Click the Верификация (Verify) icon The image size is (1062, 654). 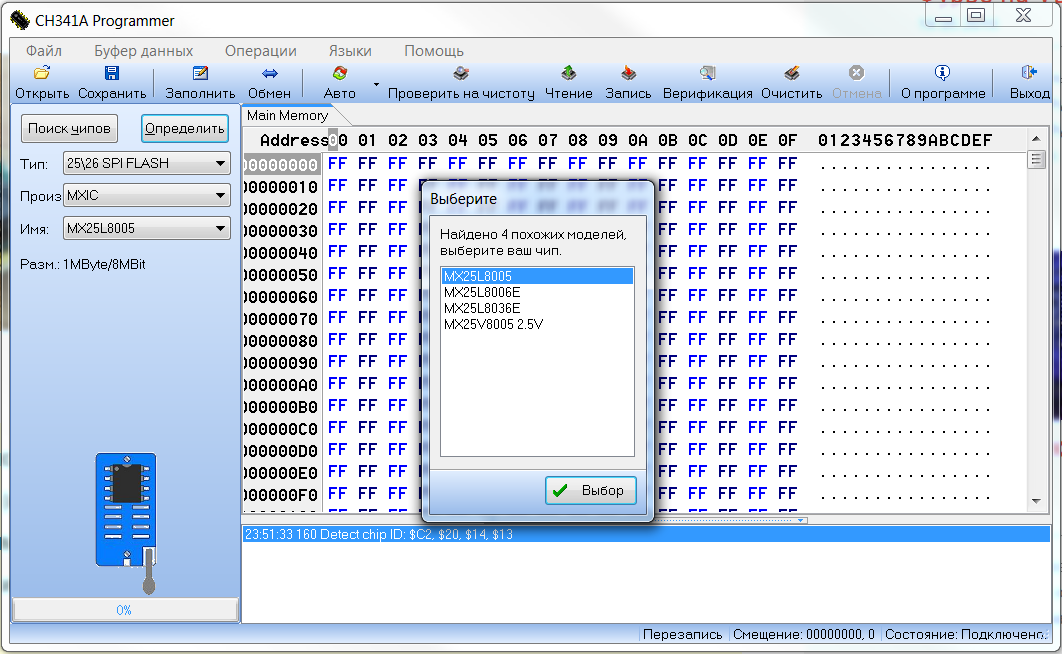(x=707, y=74)
